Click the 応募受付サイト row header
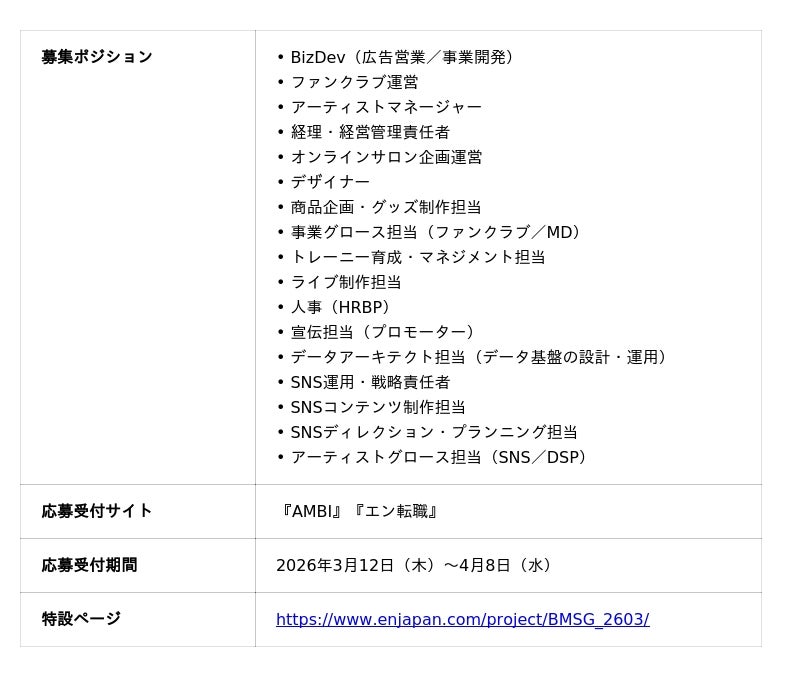Viewport: 800px width, 677px height. point(97,511)
